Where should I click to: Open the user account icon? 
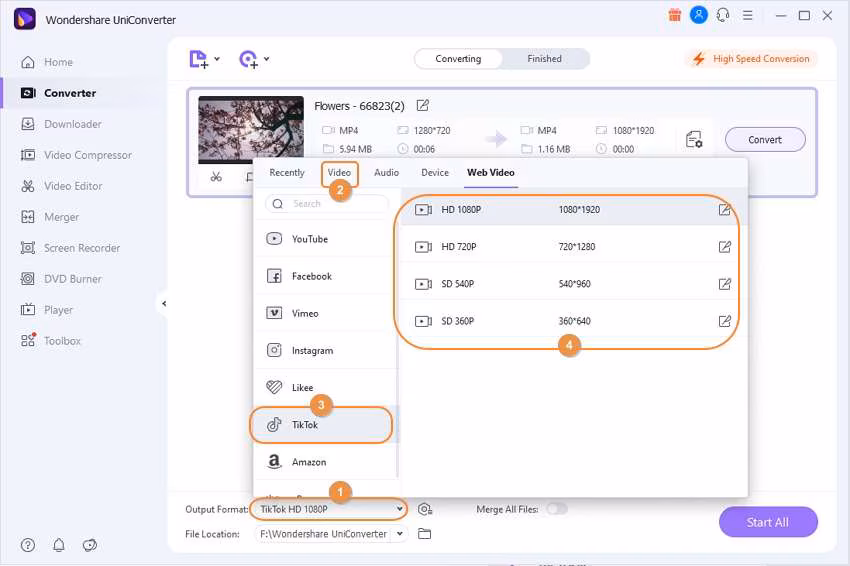[x=698, y=15]
